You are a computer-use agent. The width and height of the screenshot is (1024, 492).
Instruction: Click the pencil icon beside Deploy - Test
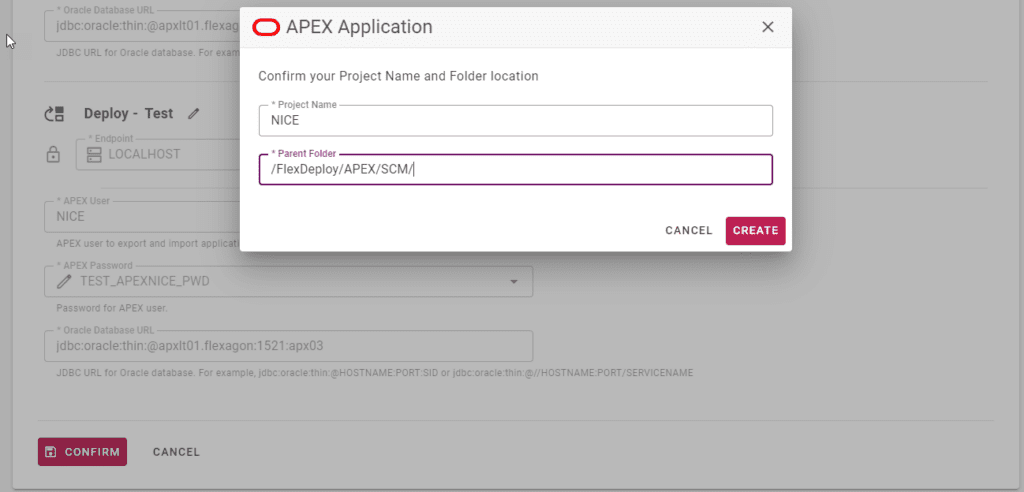[193, 114]
